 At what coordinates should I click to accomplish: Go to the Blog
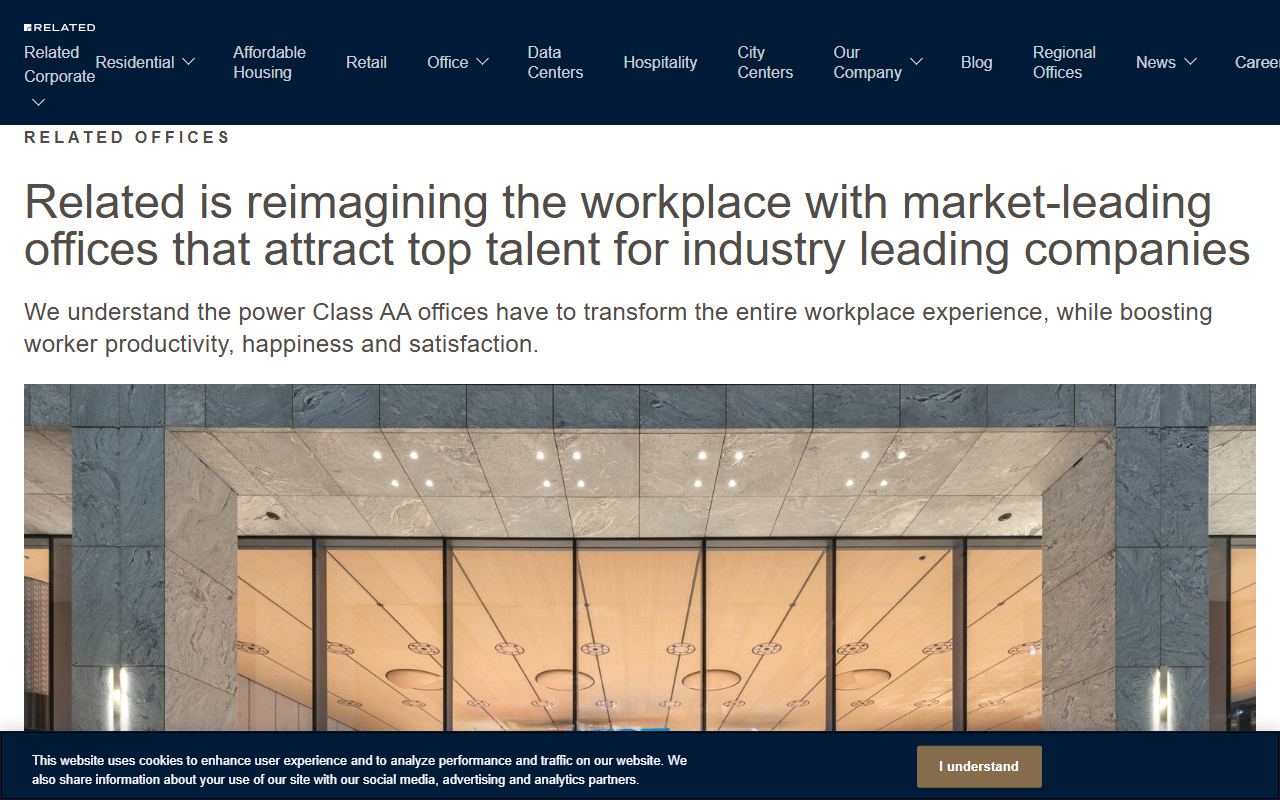pyautogui.click(x=977, y=62)
